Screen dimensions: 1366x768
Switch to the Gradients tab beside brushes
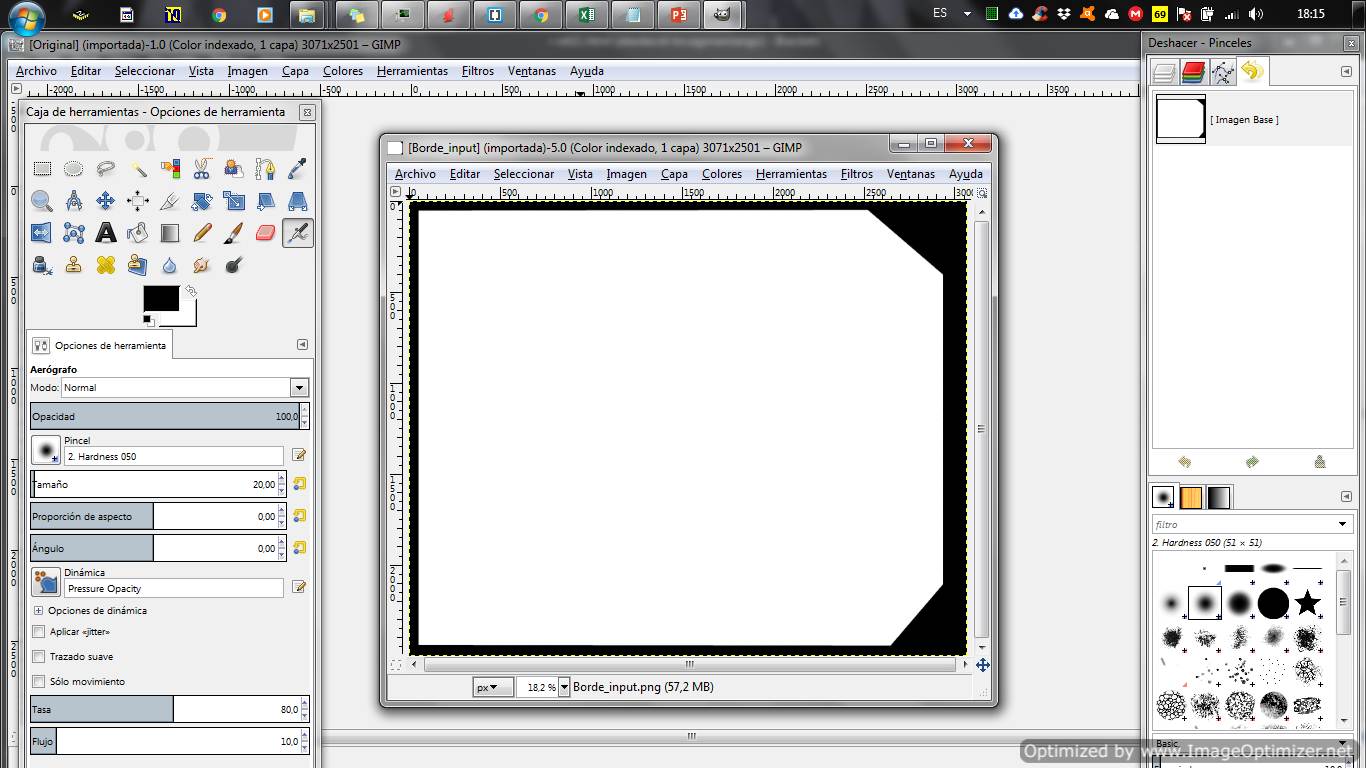pyautogui.click(x=1219, y=497)
